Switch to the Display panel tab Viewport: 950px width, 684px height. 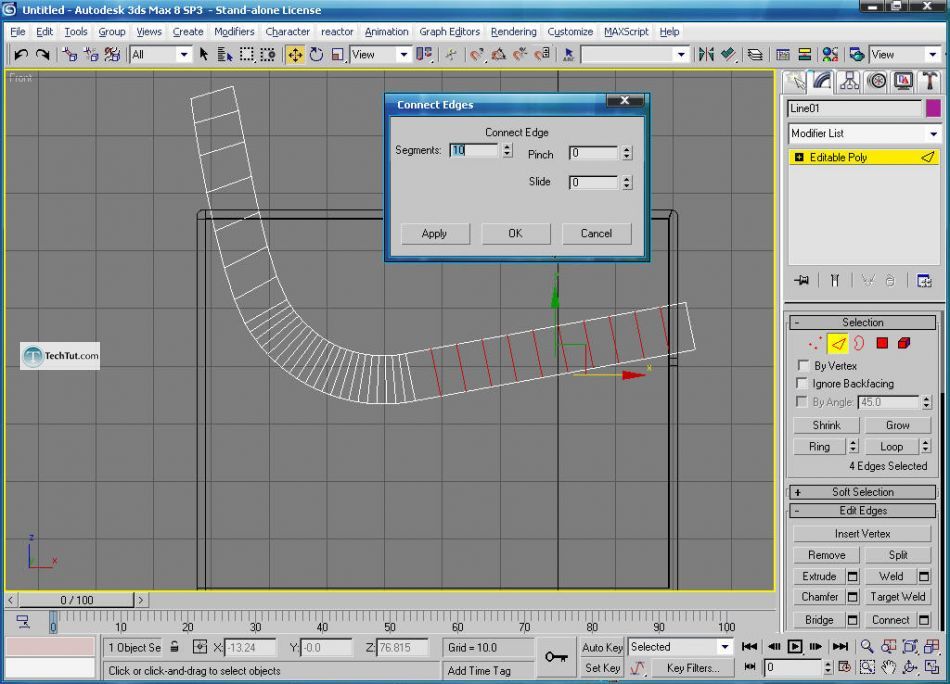[x=903, y=81]
